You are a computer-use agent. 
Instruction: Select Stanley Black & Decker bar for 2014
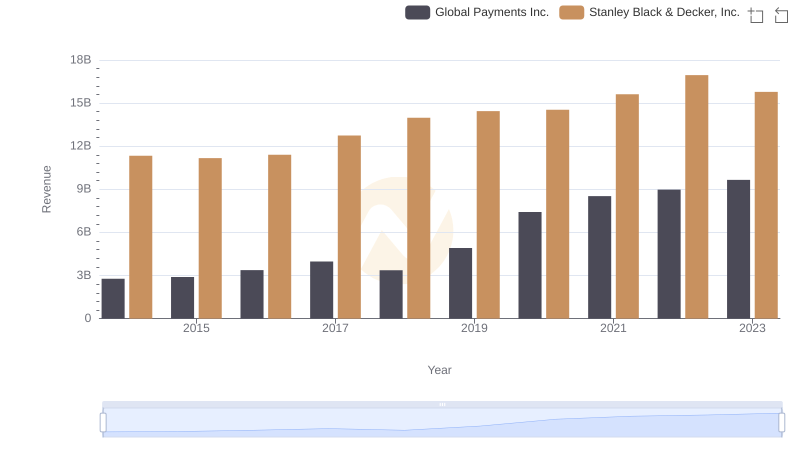141,237
